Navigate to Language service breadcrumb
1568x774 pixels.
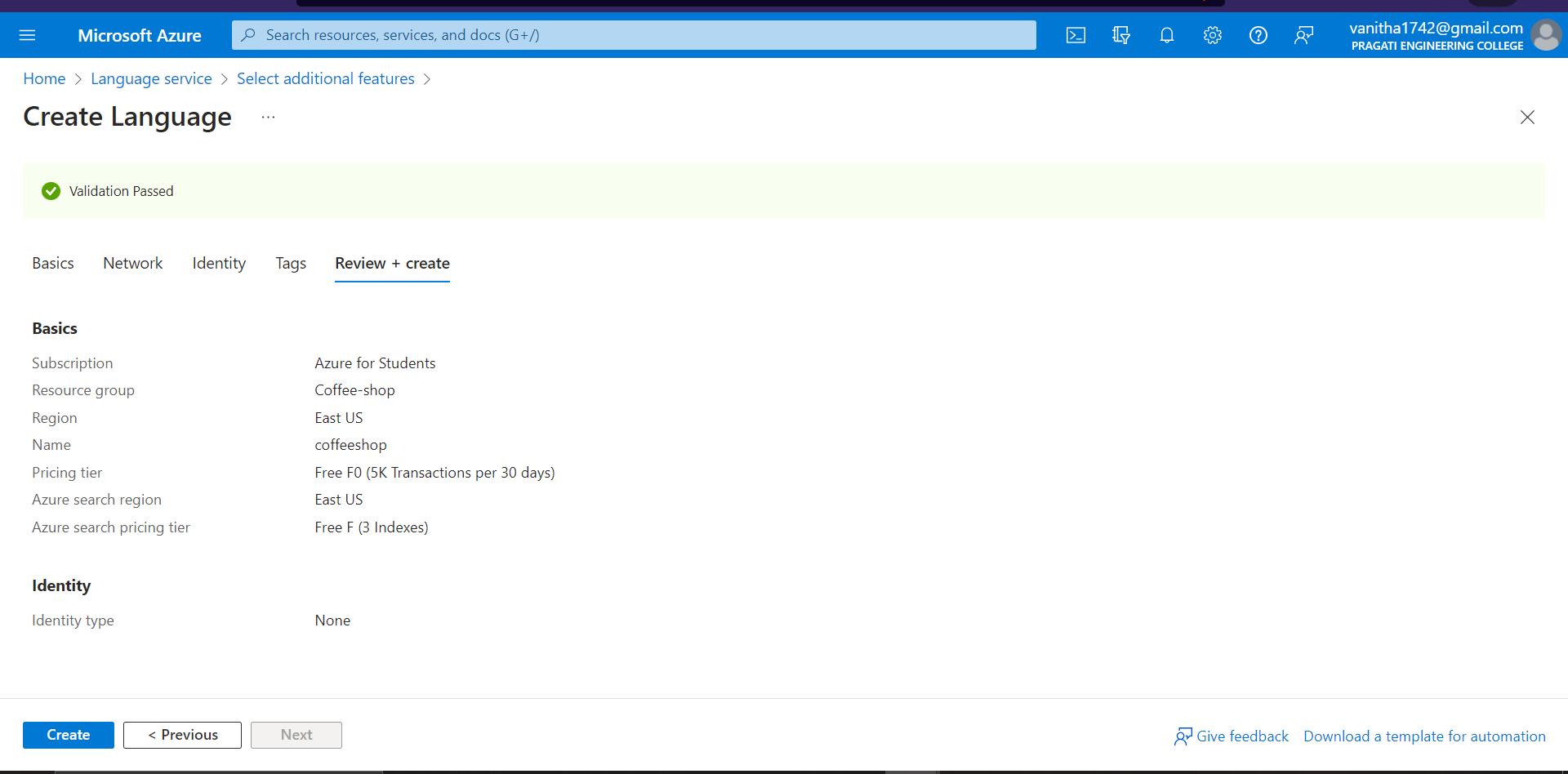[151, 78]
